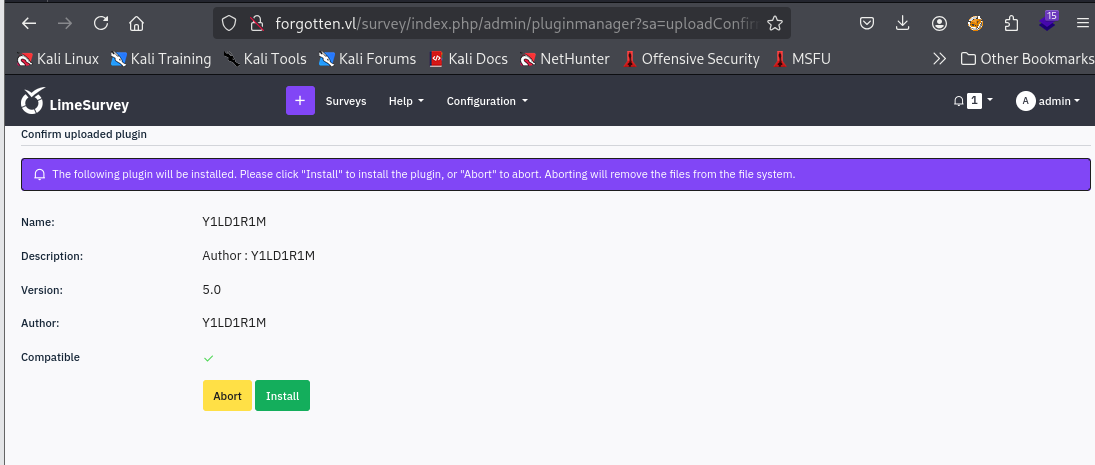Click the green Install button

click(x=282, y=396)
